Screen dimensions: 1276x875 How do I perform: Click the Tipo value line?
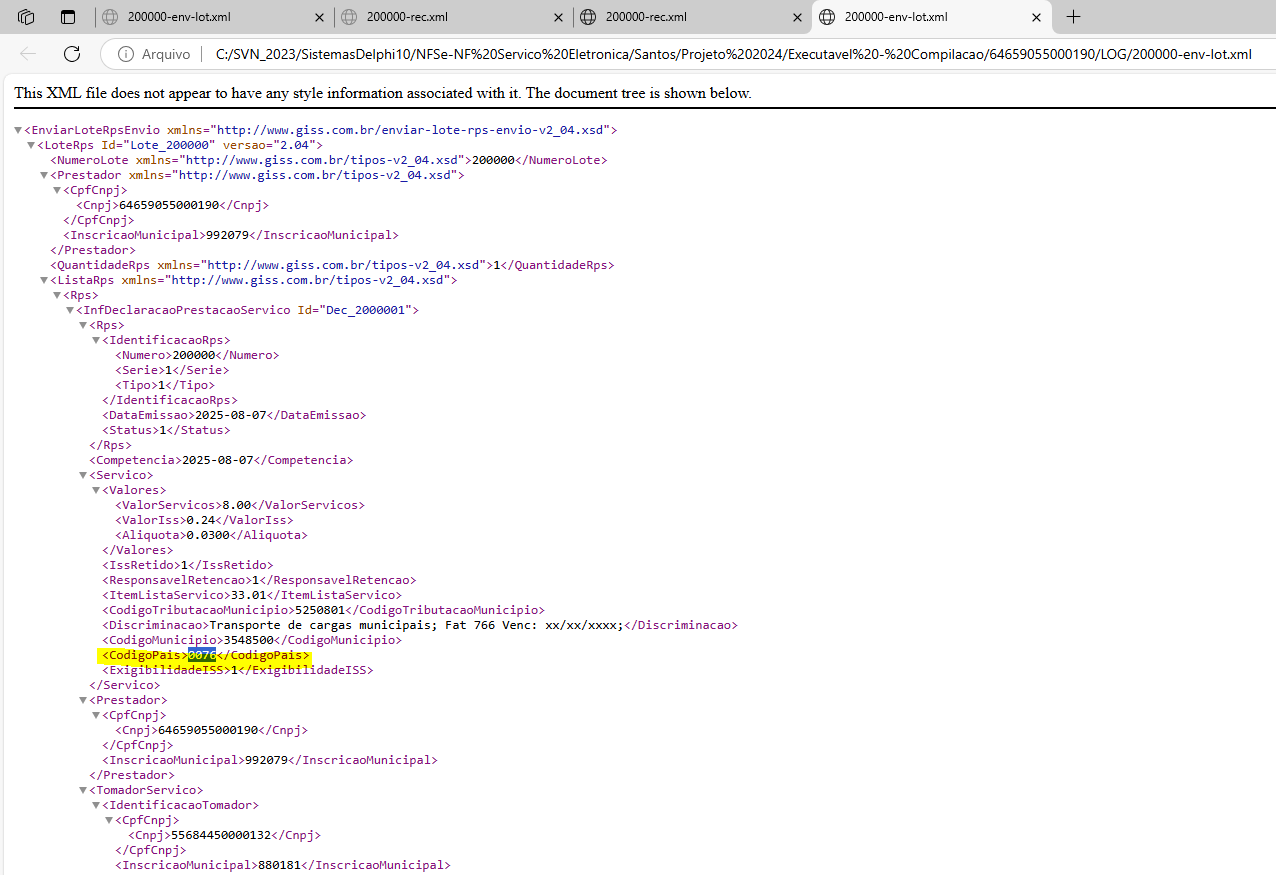tap(165, 385)
